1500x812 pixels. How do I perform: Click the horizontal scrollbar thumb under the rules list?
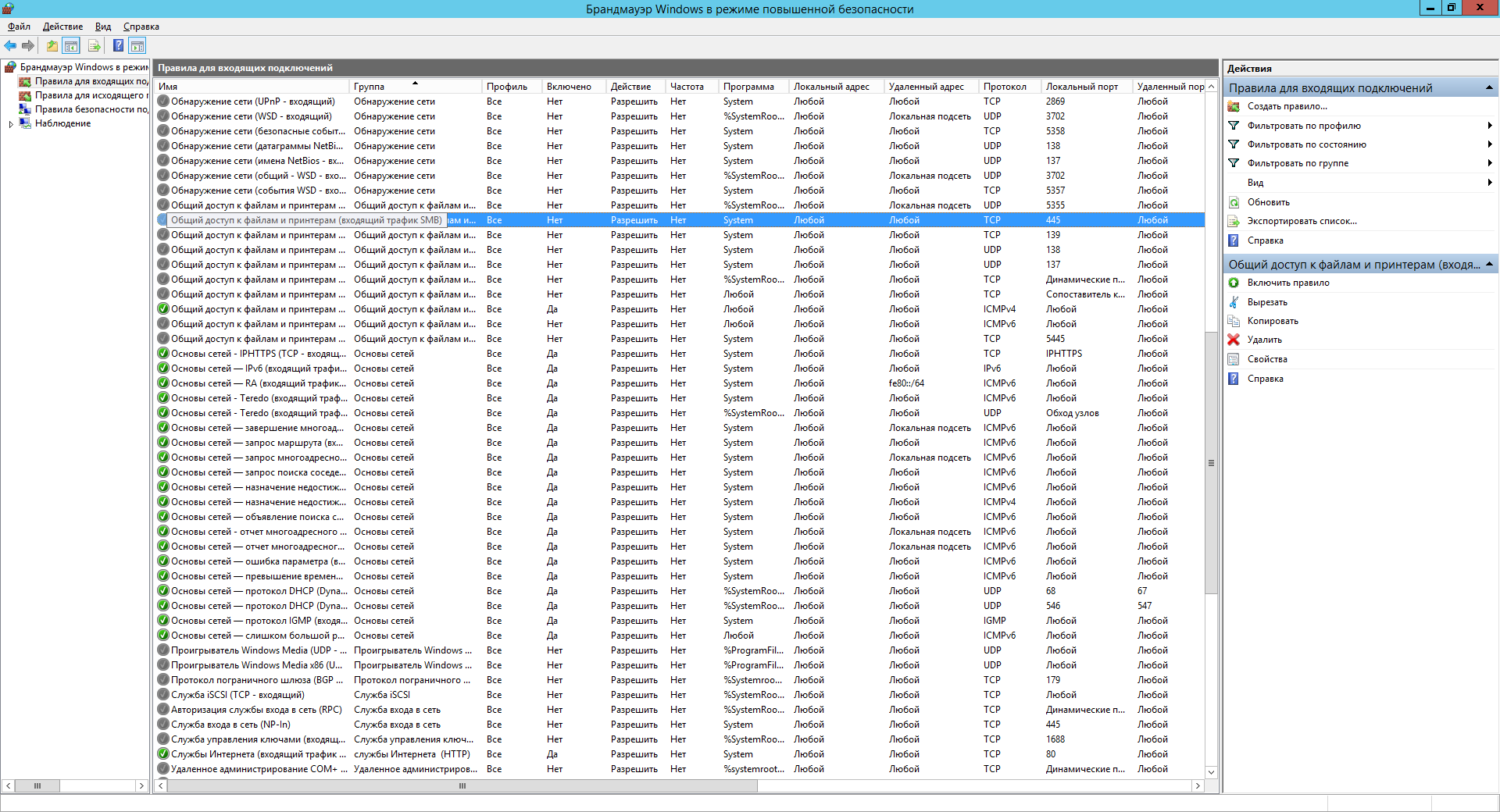coord(462,785)
